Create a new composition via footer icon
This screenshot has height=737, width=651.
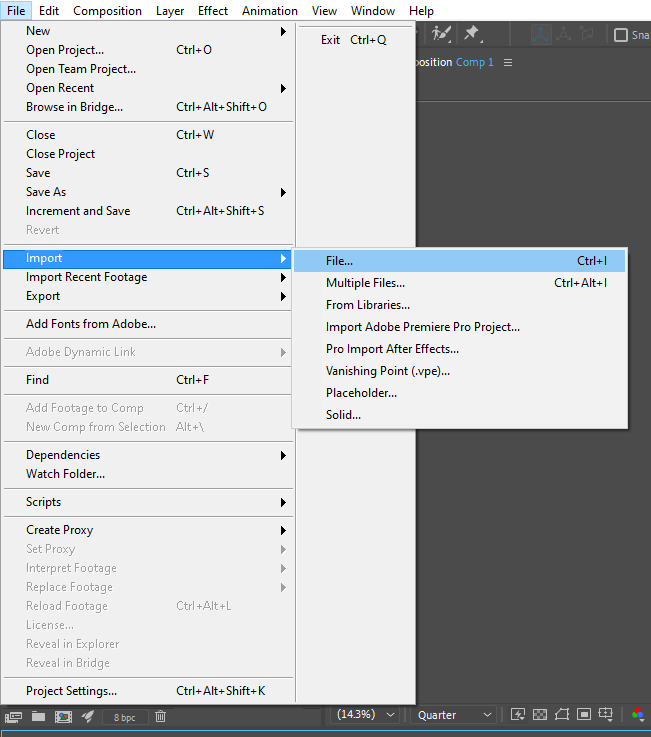point(63,717)
